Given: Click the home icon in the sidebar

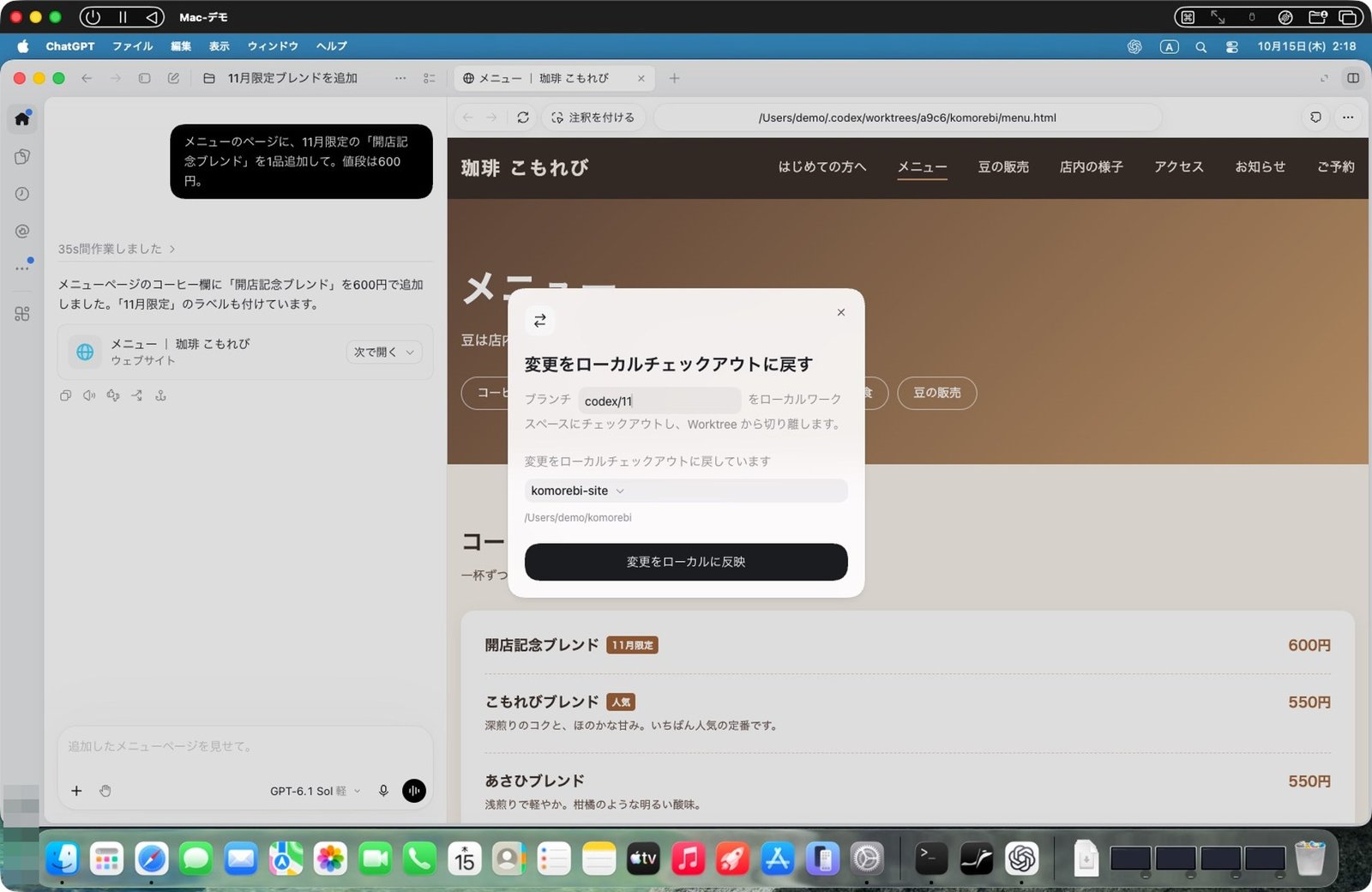Looking at the screenshot, I should [x=22, y=118].
